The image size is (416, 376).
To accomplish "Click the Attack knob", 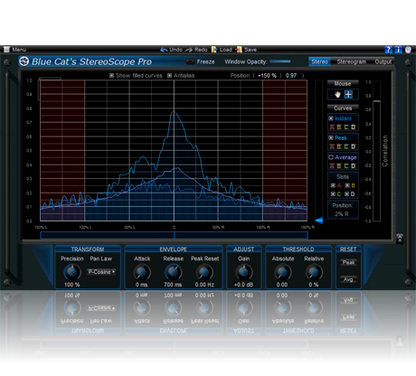I will tap(142, 272).
